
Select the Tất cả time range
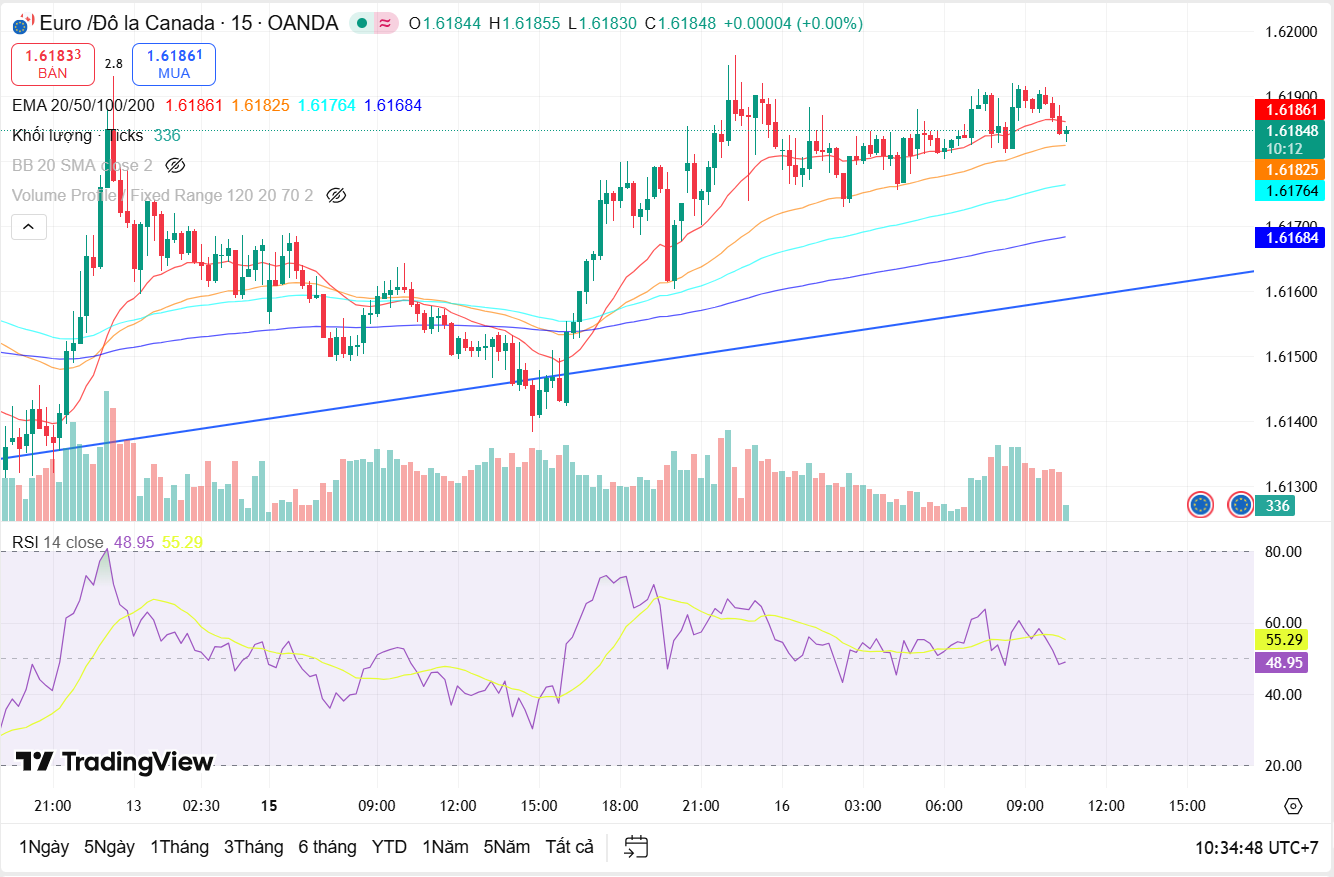569,847
